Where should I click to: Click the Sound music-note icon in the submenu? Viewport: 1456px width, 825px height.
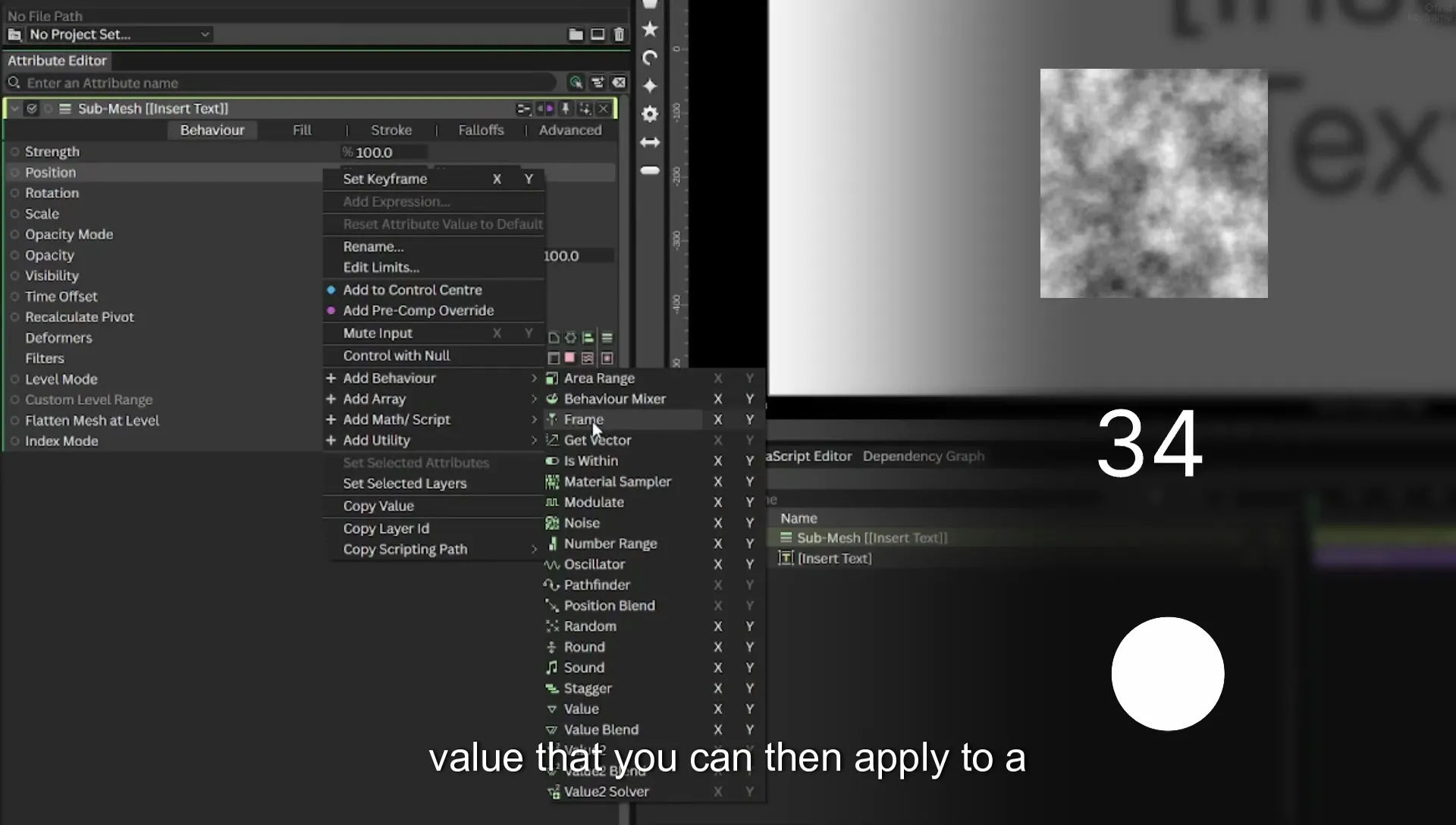552,668
